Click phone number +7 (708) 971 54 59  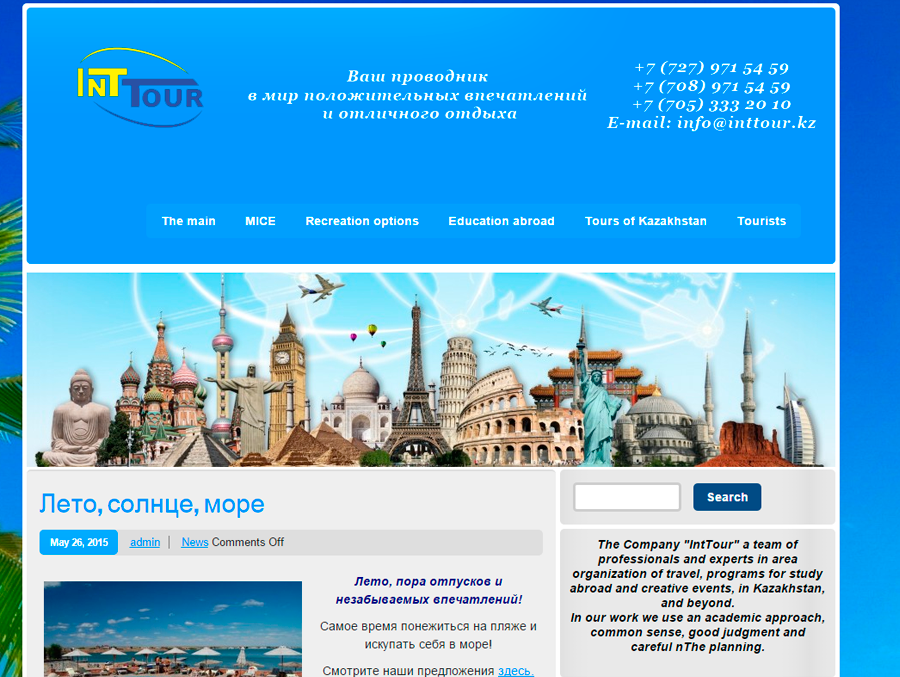pyautogui.click(x=711, y=87)
